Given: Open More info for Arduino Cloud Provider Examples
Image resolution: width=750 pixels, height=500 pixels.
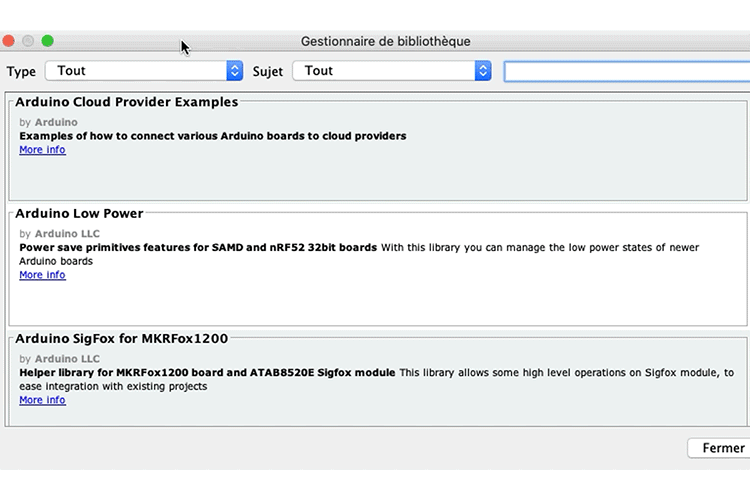Looking at the screenshot, I should click(43, 150).
